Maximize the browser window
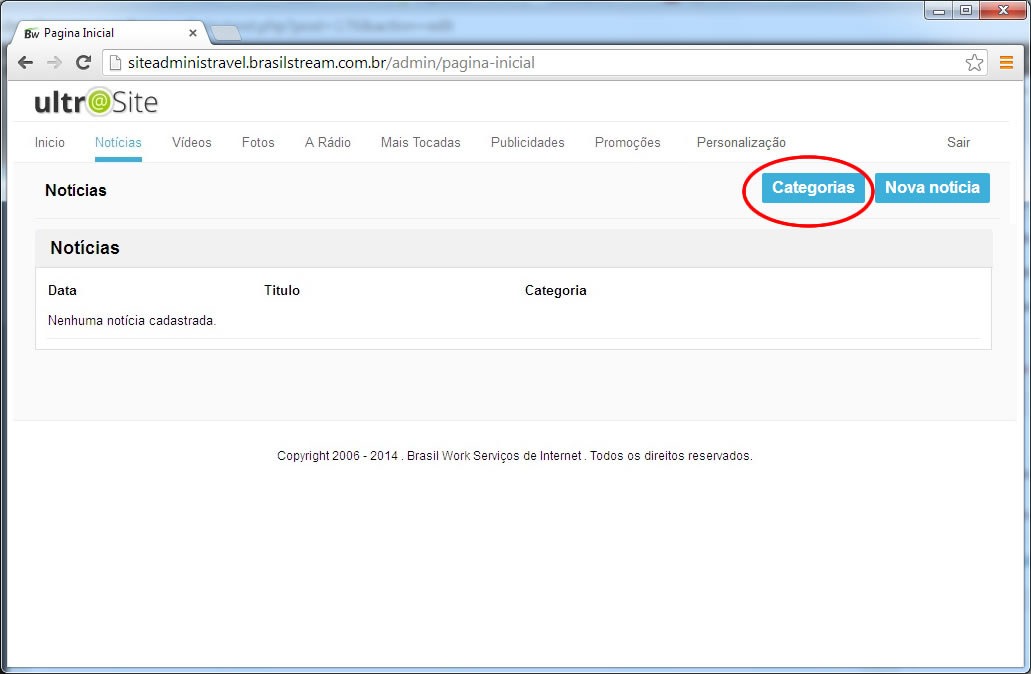The image size is (1031, 674). (x=965, y=11)
